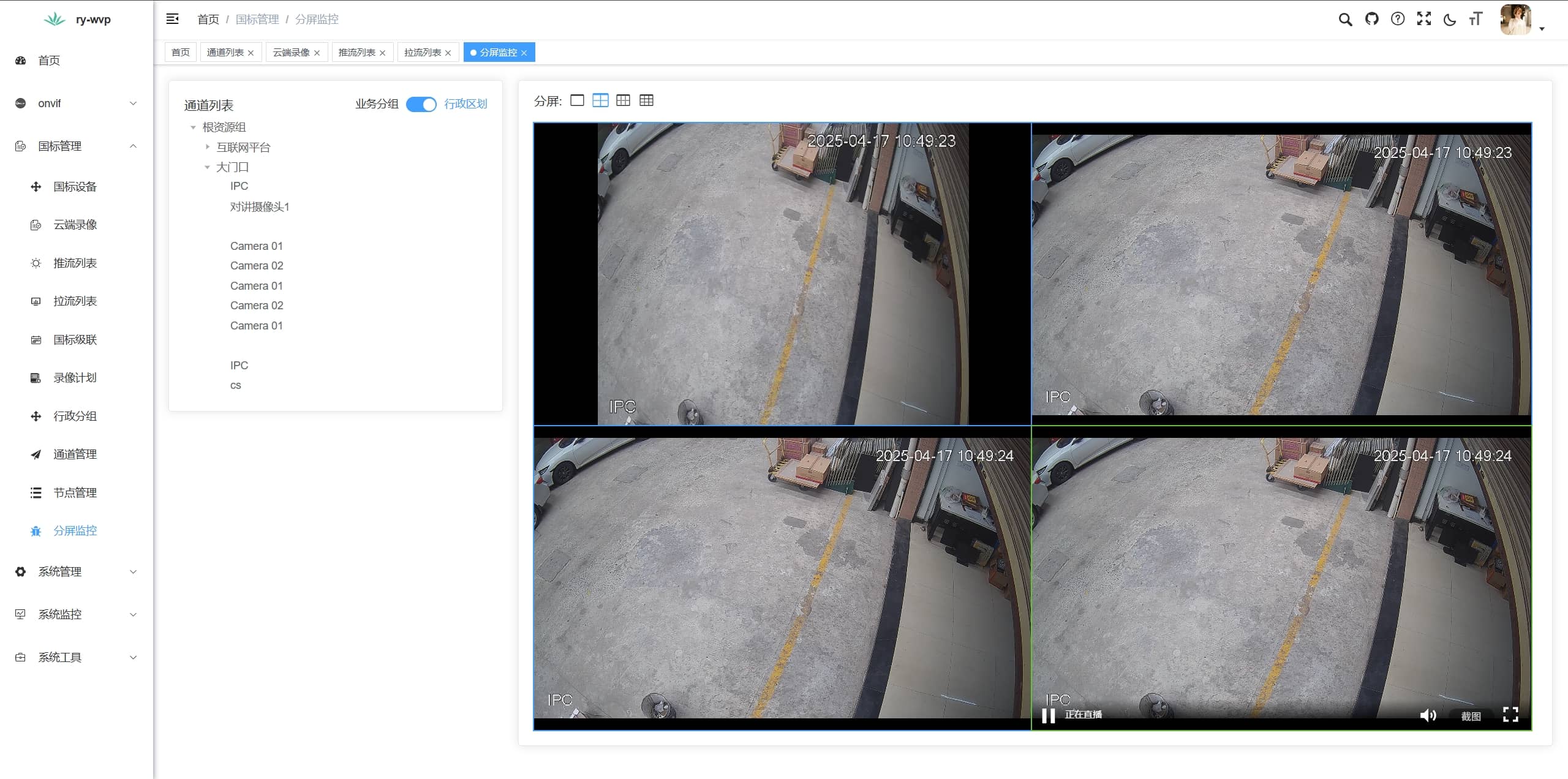Switch to the 云端录像 tab

coord(292,53)
